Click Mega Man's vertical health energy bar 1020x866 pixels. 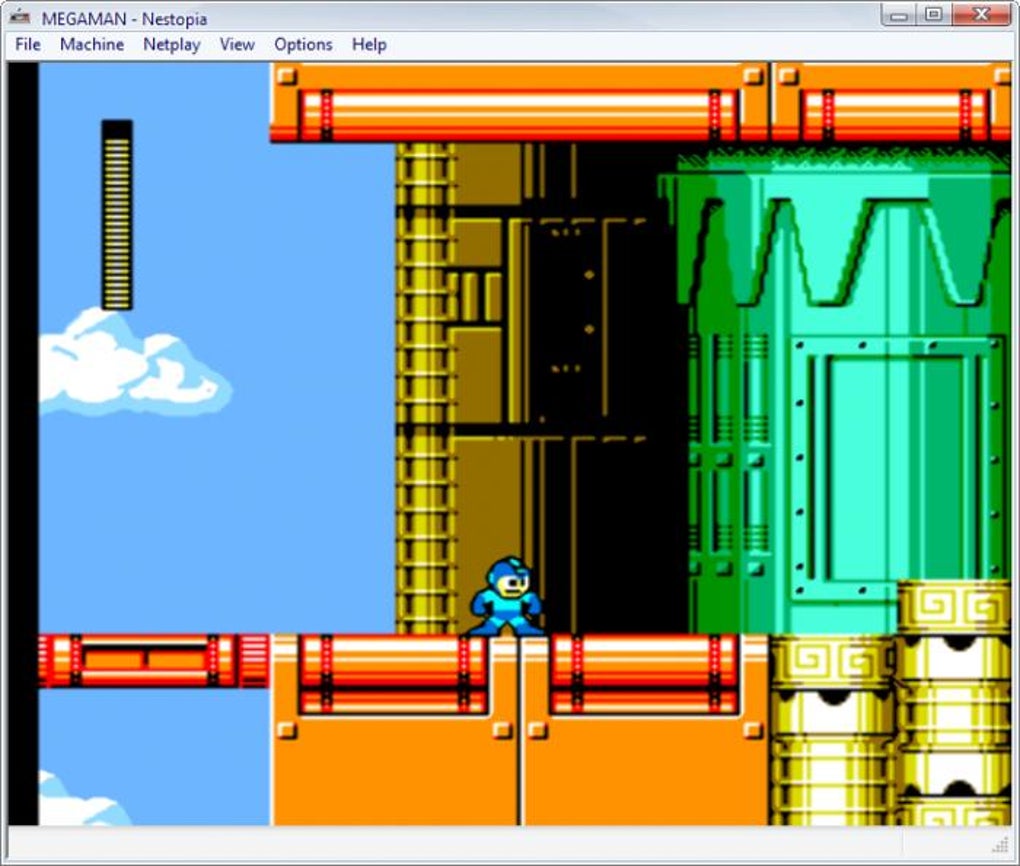point(117,215)
